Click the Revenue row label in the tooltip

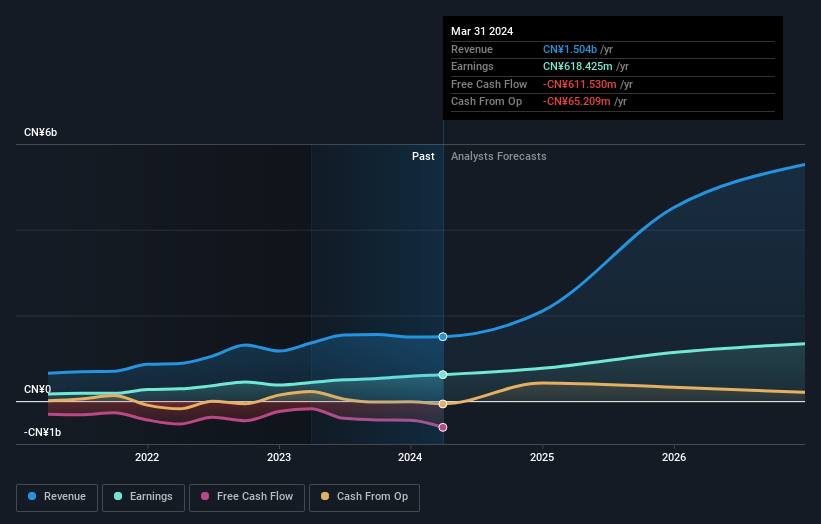click(472, 49)
